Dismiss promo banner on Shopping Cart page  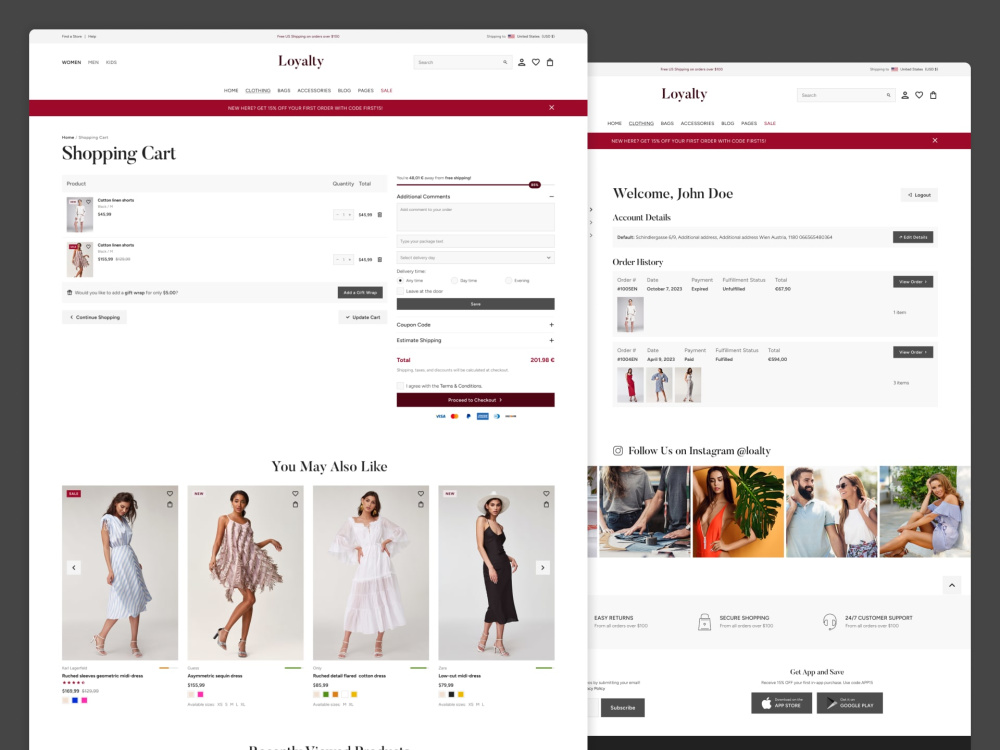(x=552, y=108)
